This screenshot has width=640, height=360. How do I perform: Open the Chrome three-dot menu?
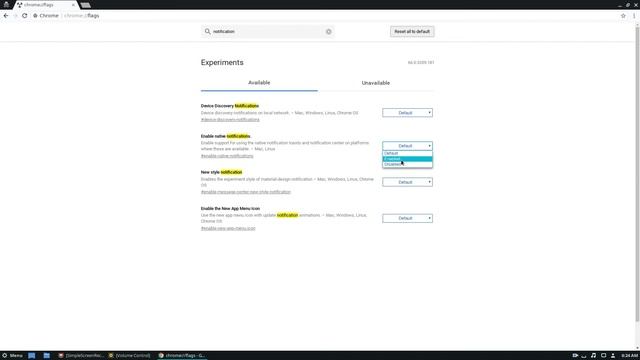pos(634,16)
